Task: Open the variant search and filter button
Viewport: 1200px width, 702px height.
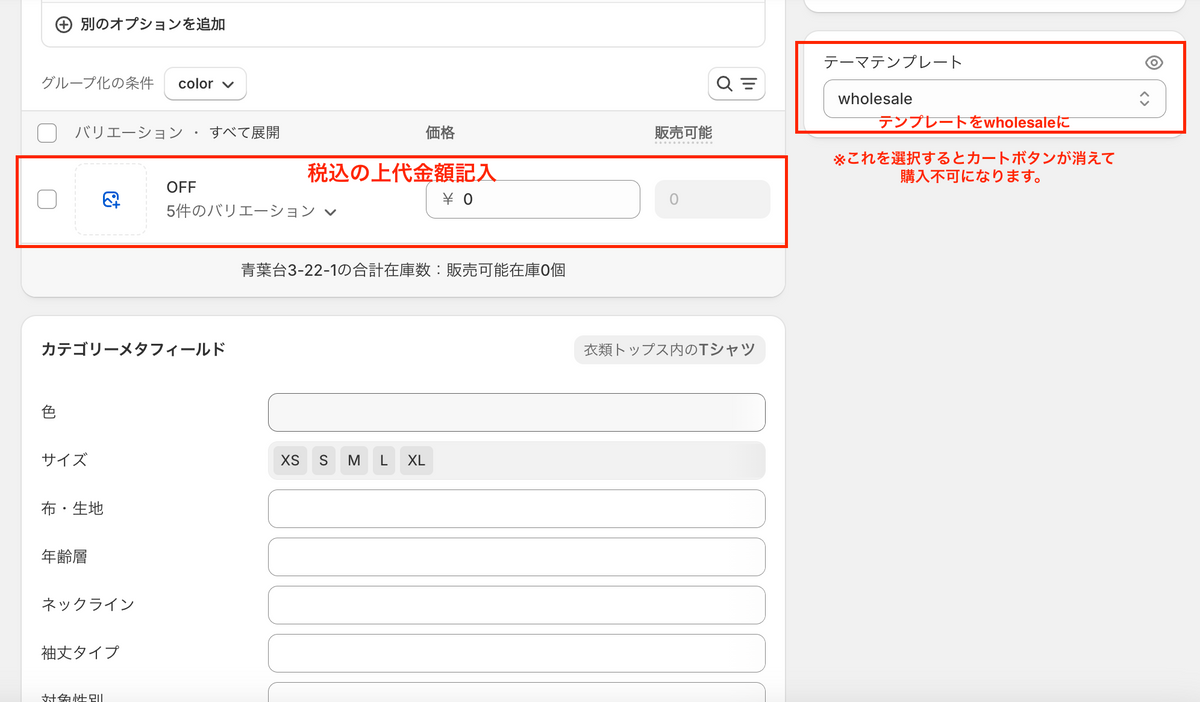Action: (737, 84)
